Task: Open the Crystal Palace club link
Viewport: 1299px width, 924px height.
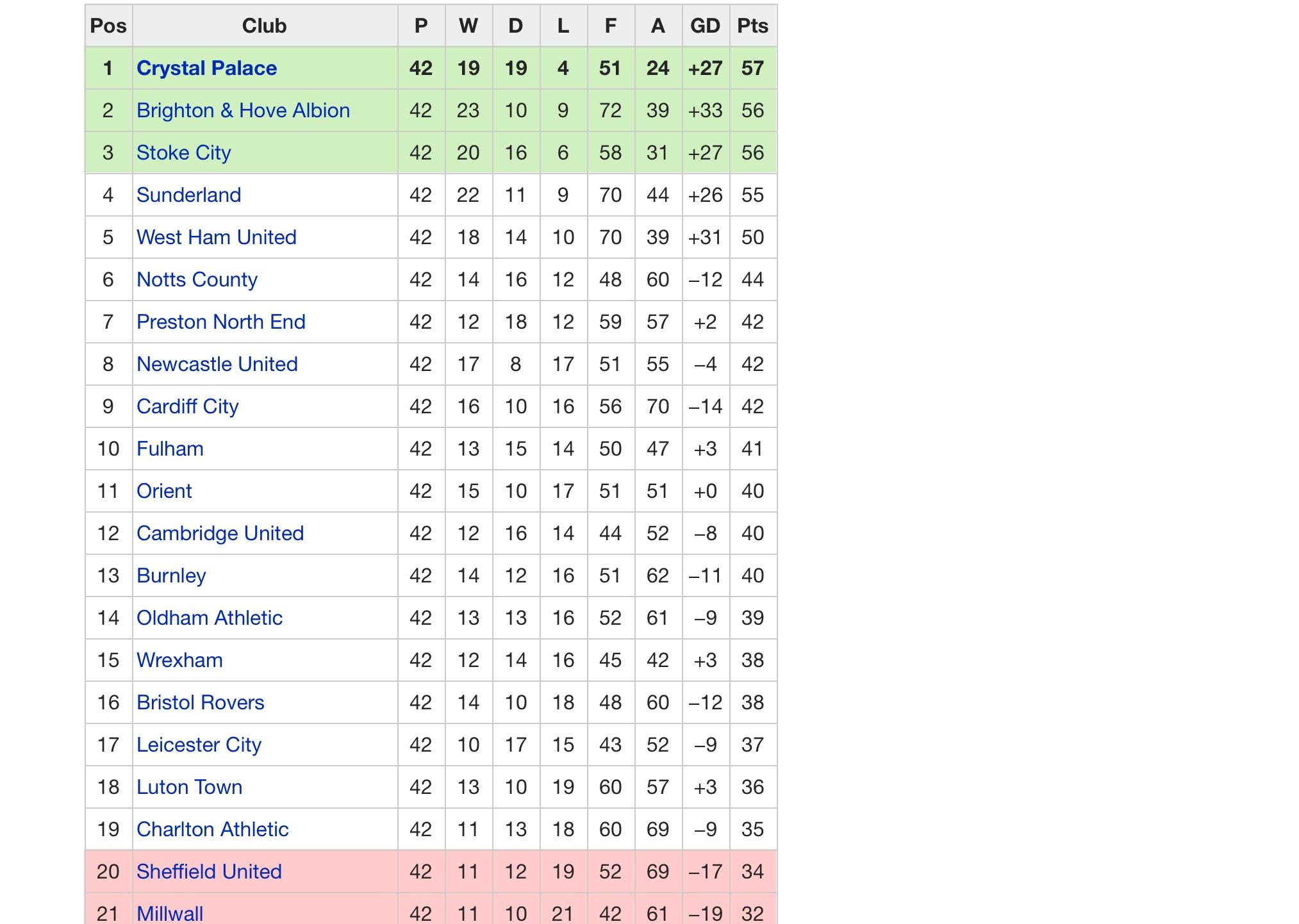Action: click(x=206, y=68)
